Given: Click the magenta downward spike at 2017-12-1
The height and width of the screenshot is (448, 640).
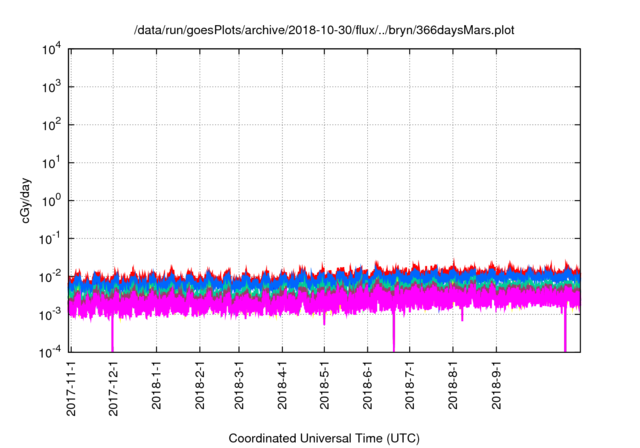Looking at the screenshot, I should point(112,335).
